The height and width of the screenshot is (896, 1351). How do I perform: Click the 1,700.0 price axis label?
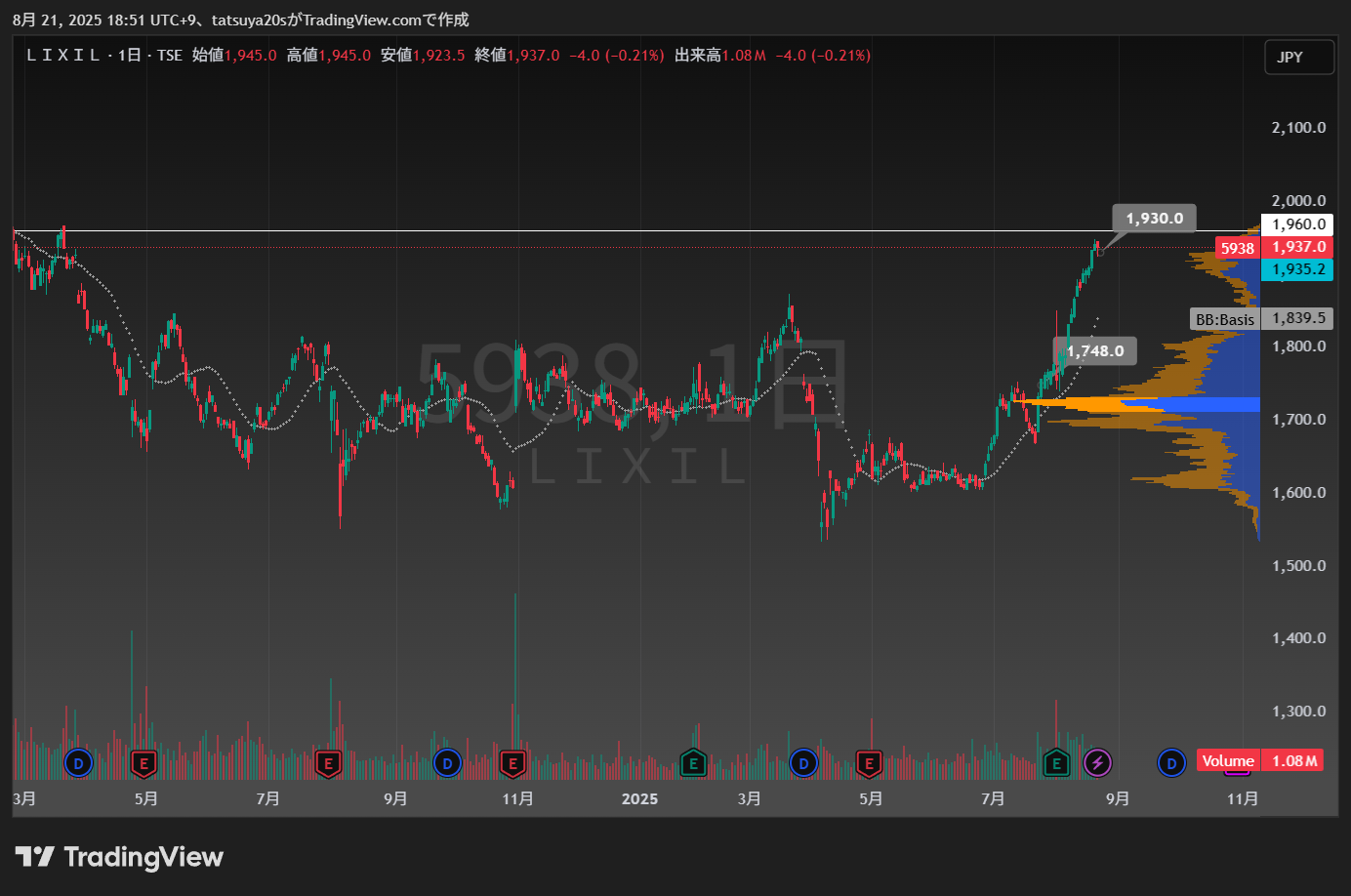(x=1298, y=420)
